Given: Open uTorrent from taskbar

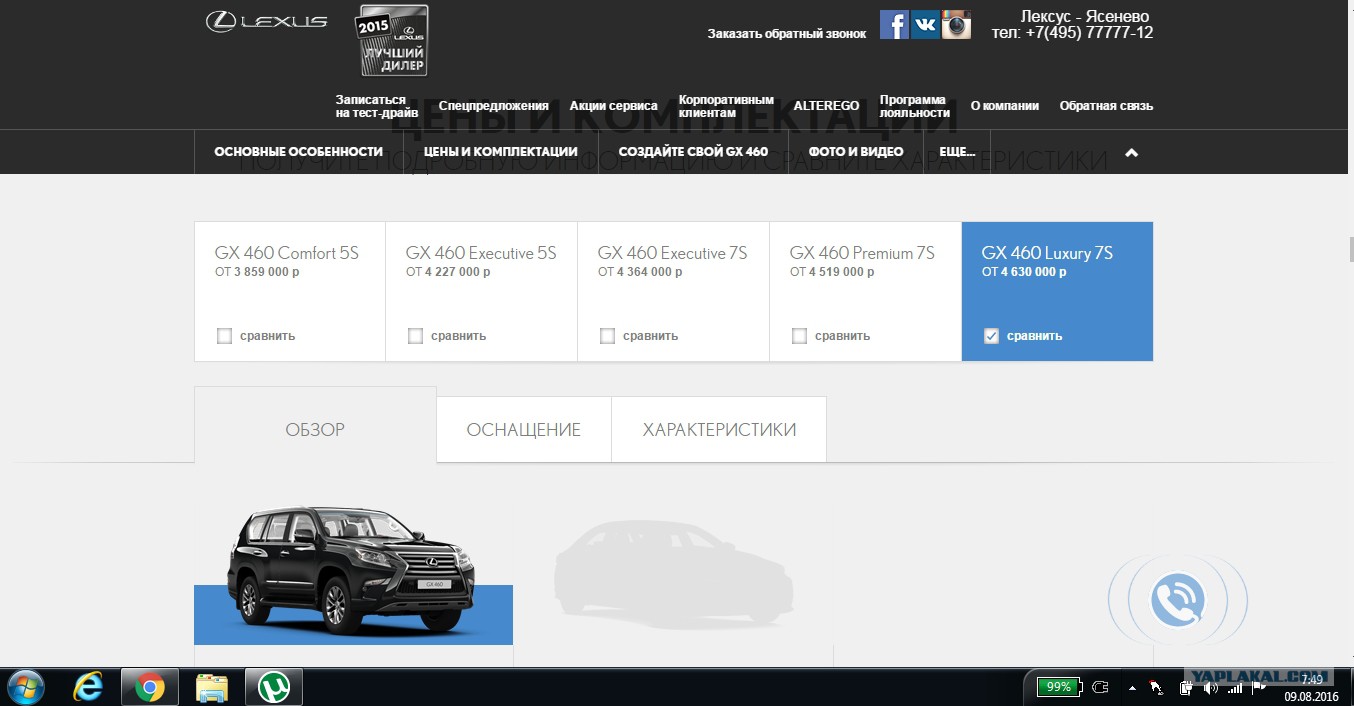Looking at the screenshot, I should click(273, 687).
